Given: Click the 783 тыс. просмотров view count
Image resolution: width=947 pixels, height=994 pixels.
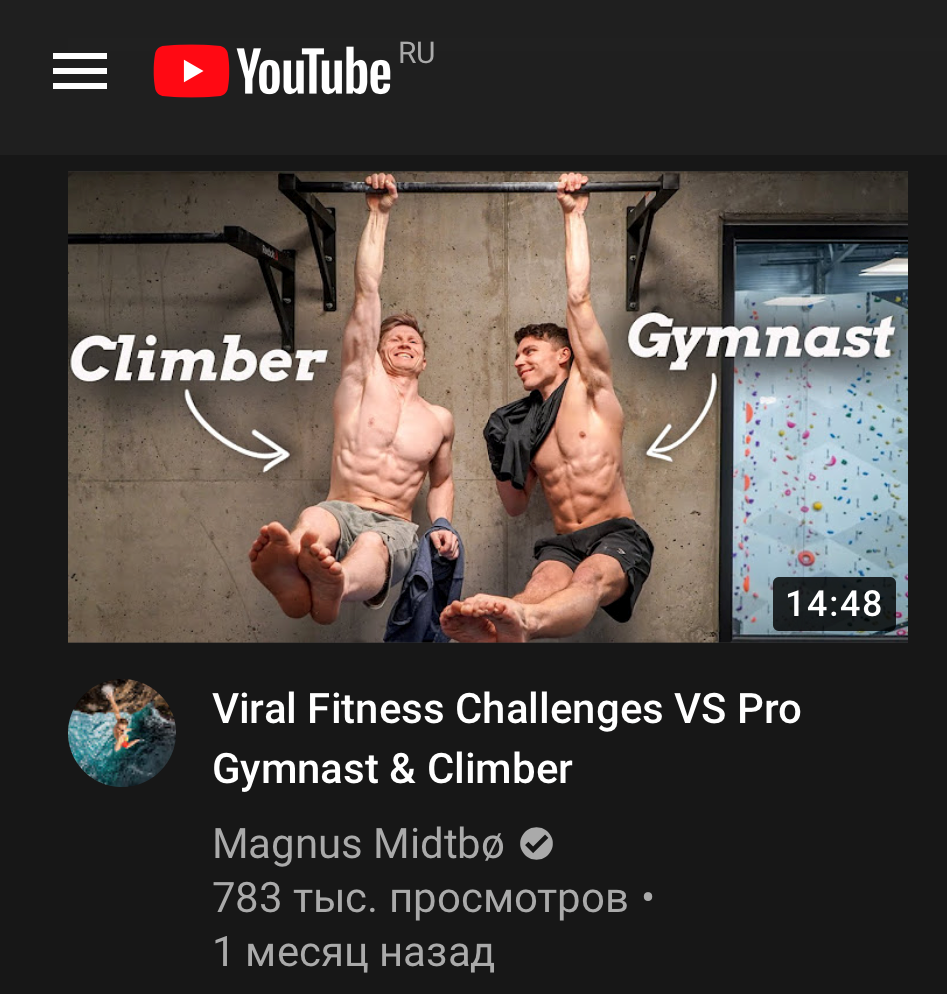Looking at the screenshot, I should click(420, 898).
